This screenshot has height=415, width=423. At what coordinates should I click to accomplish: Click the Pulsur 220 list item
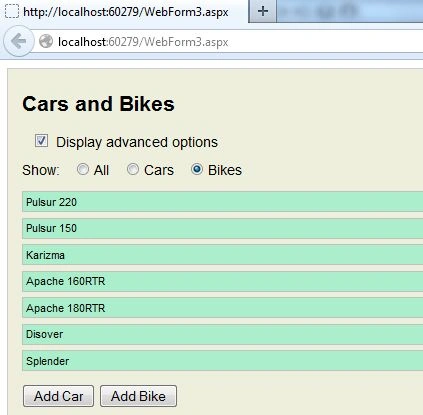(222, 202)
